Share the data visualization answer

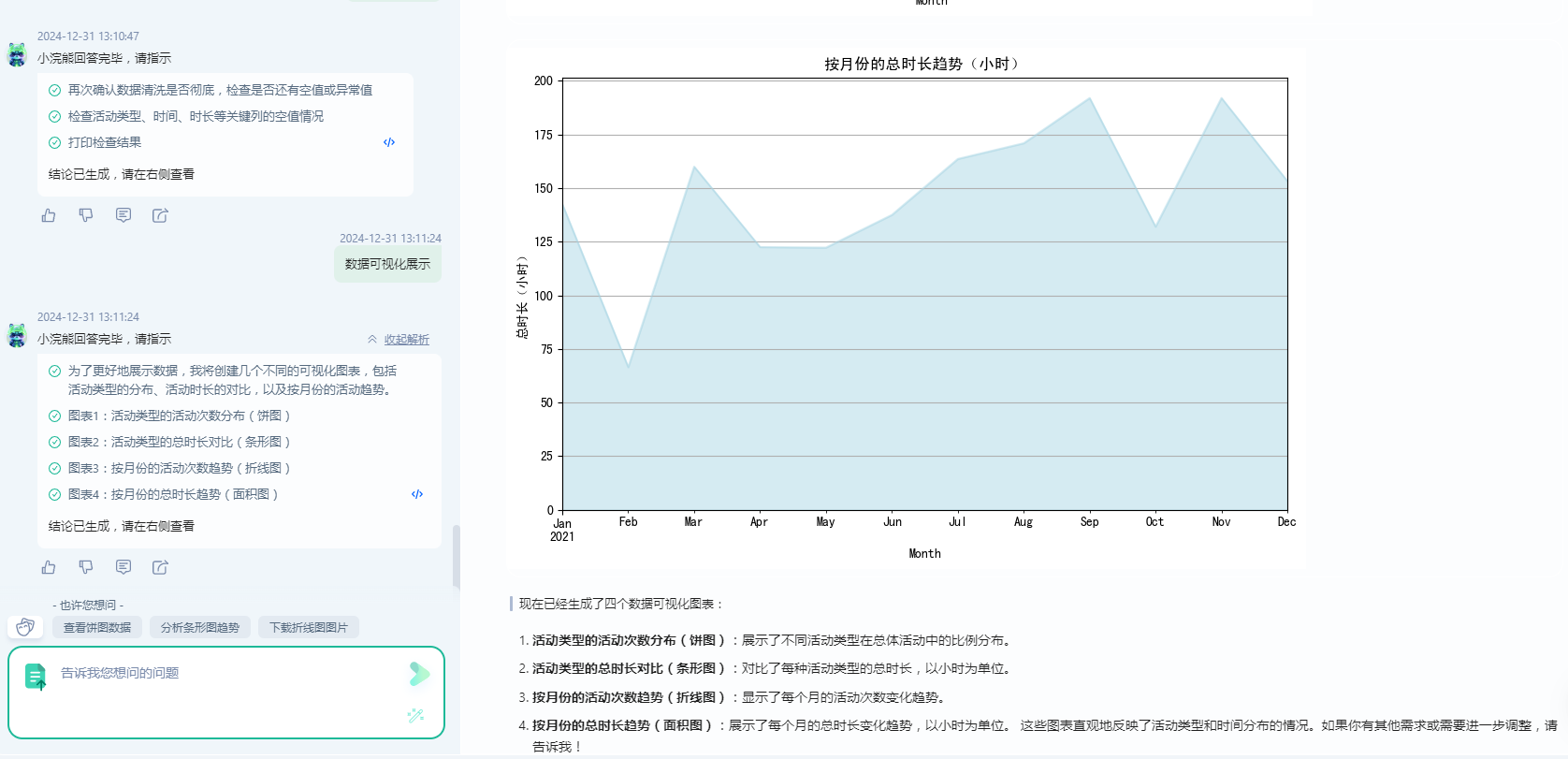pyautogui.click(x=161, y=567)
